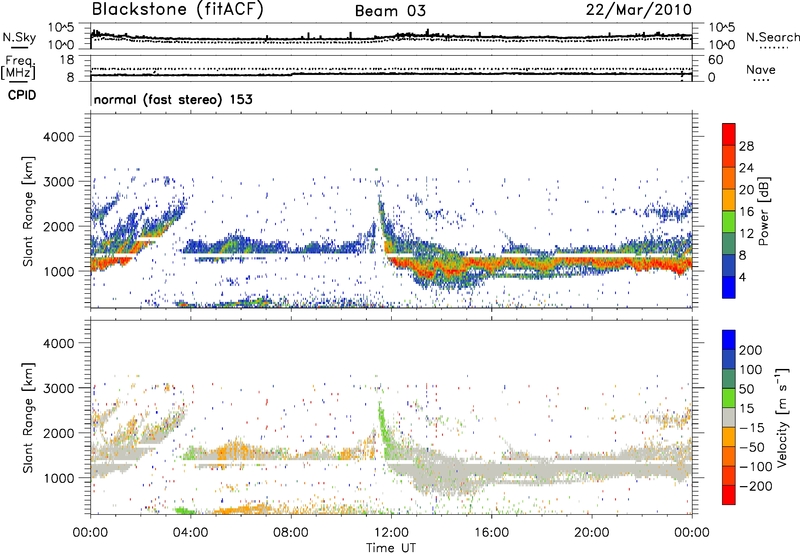Click the "N.Sky" legend label
This screenshot has width=800, height=554.
coord(19,37)
